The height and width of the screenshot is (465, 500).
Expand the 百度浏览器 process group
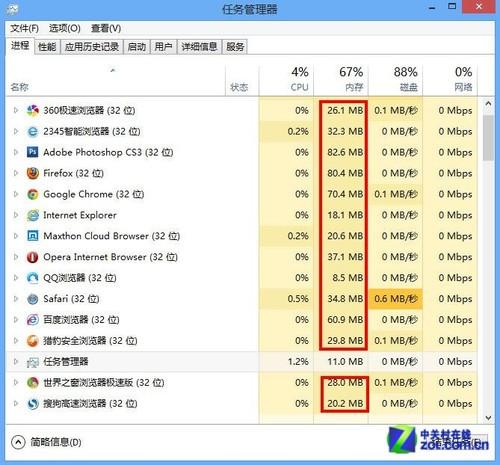coord(16,320)
